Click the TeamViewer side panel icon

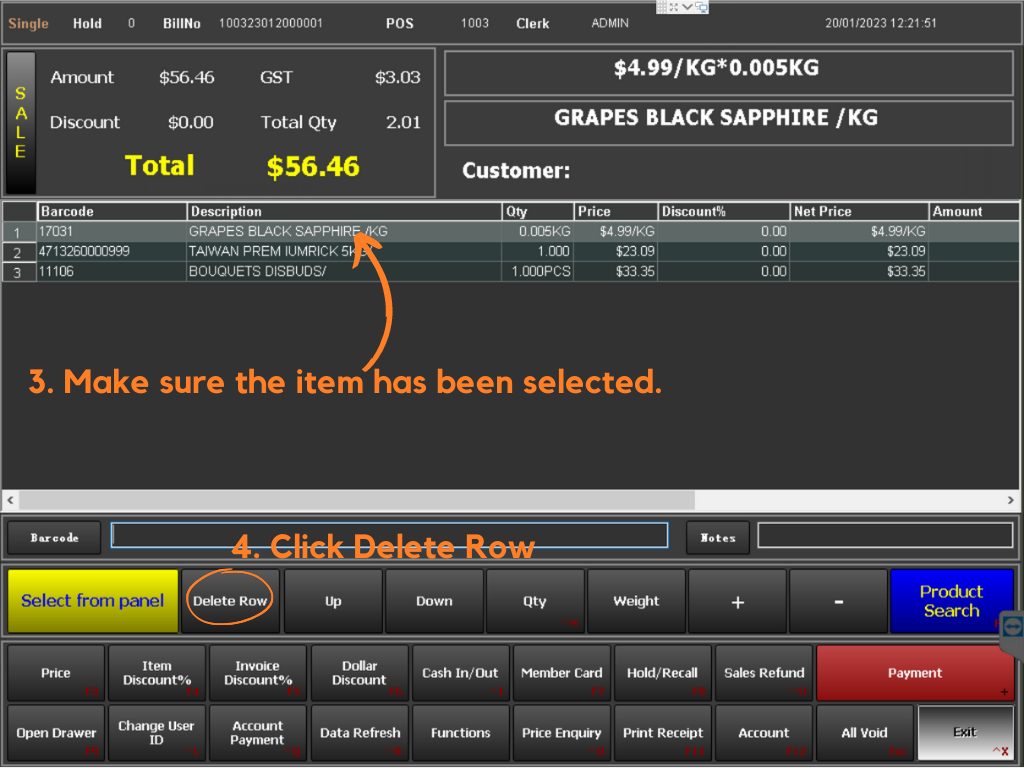[1012, 627]
